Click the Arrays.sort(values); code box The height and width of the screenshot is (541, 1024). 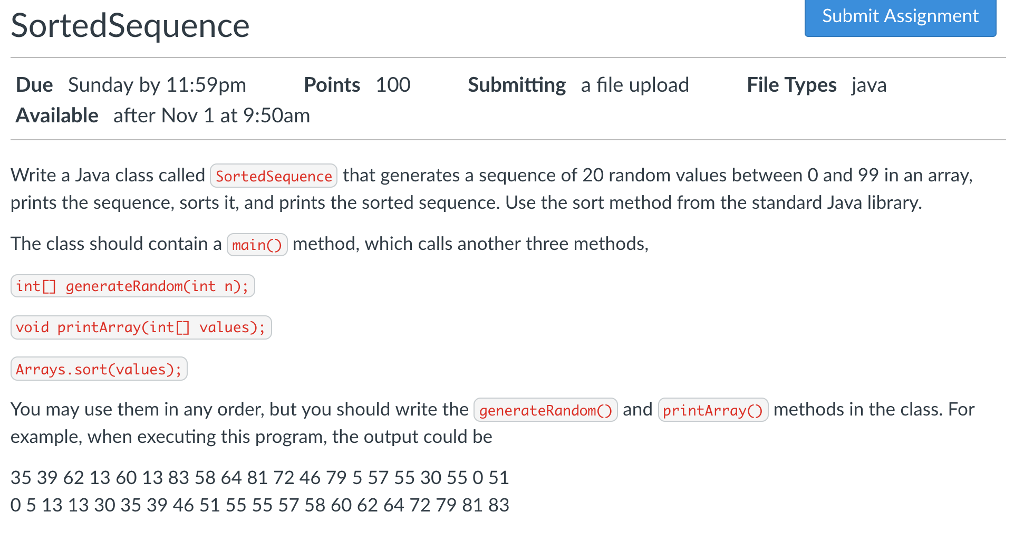point(99,369)
